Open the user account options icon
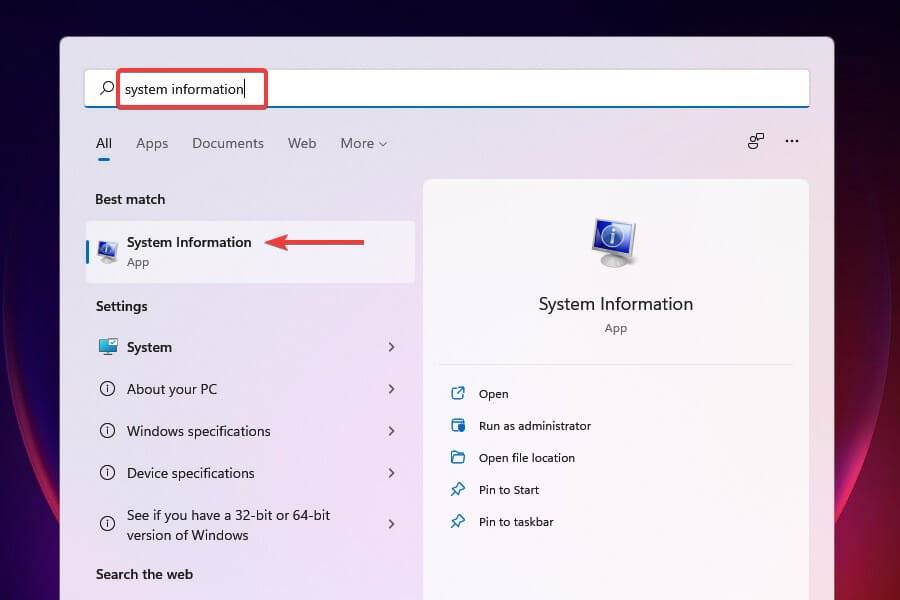 point(755,141)
